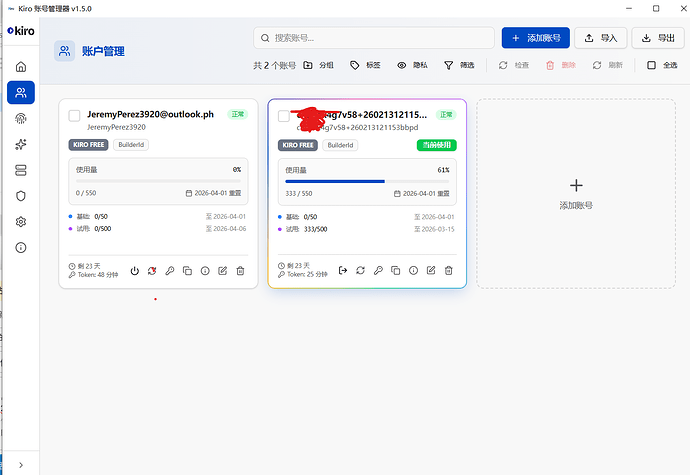
Task: Click the Token: 25 分钟 text
Action: pos(307,274)
